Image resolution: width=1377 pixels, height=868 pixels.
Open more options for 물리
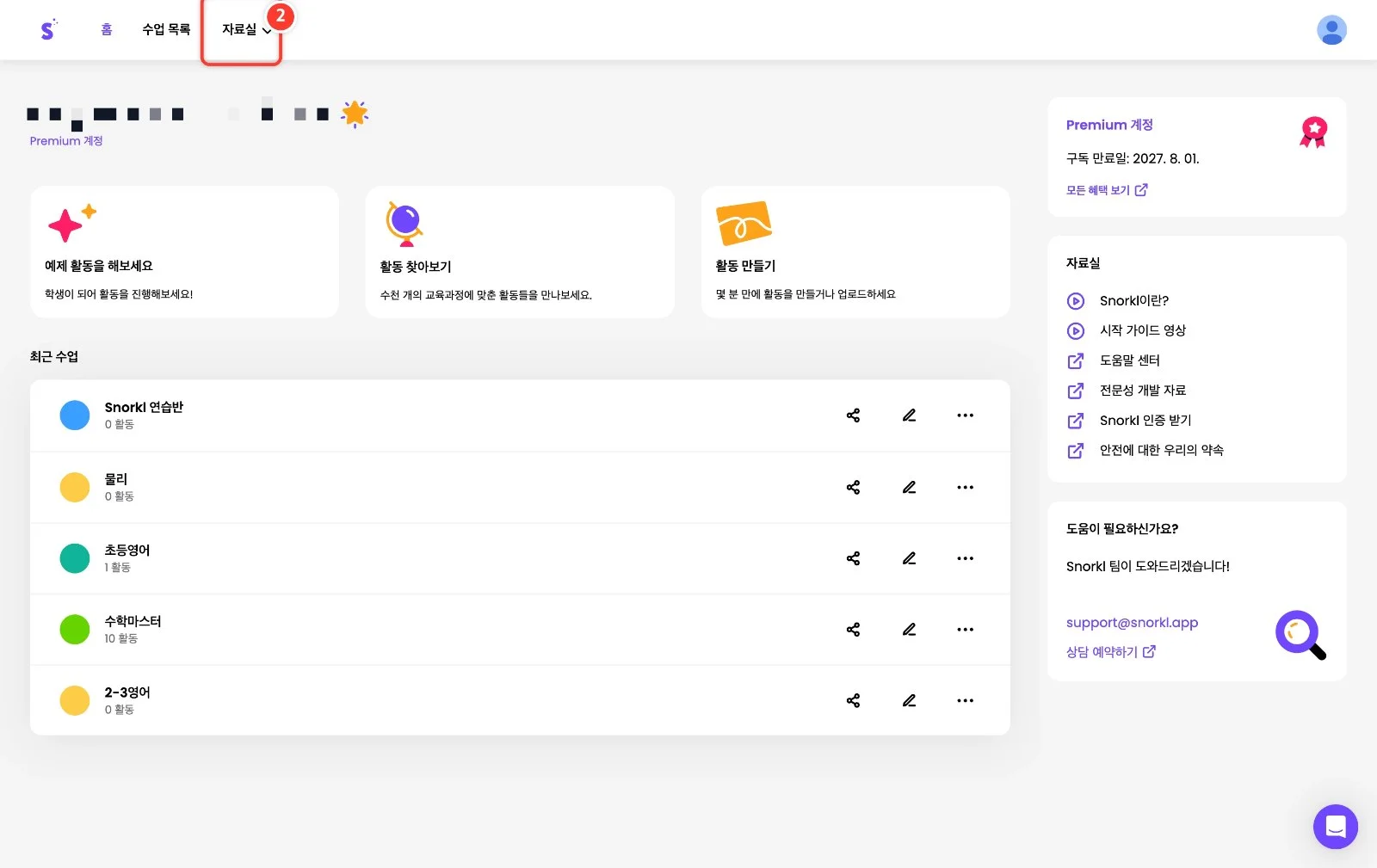(966, 488)
